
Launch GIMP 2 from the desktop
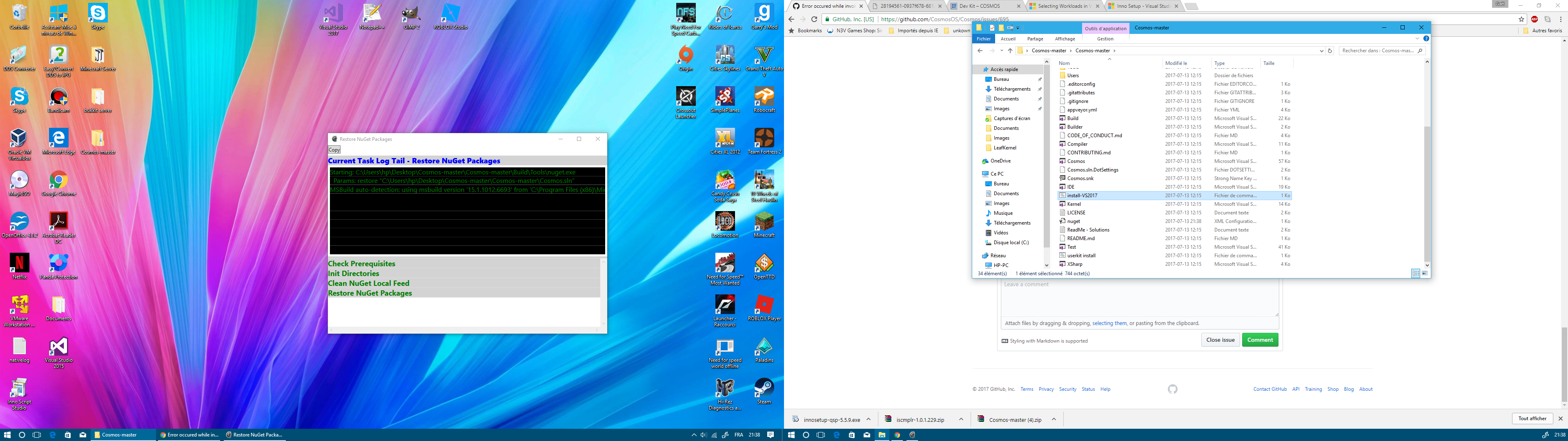412,16
